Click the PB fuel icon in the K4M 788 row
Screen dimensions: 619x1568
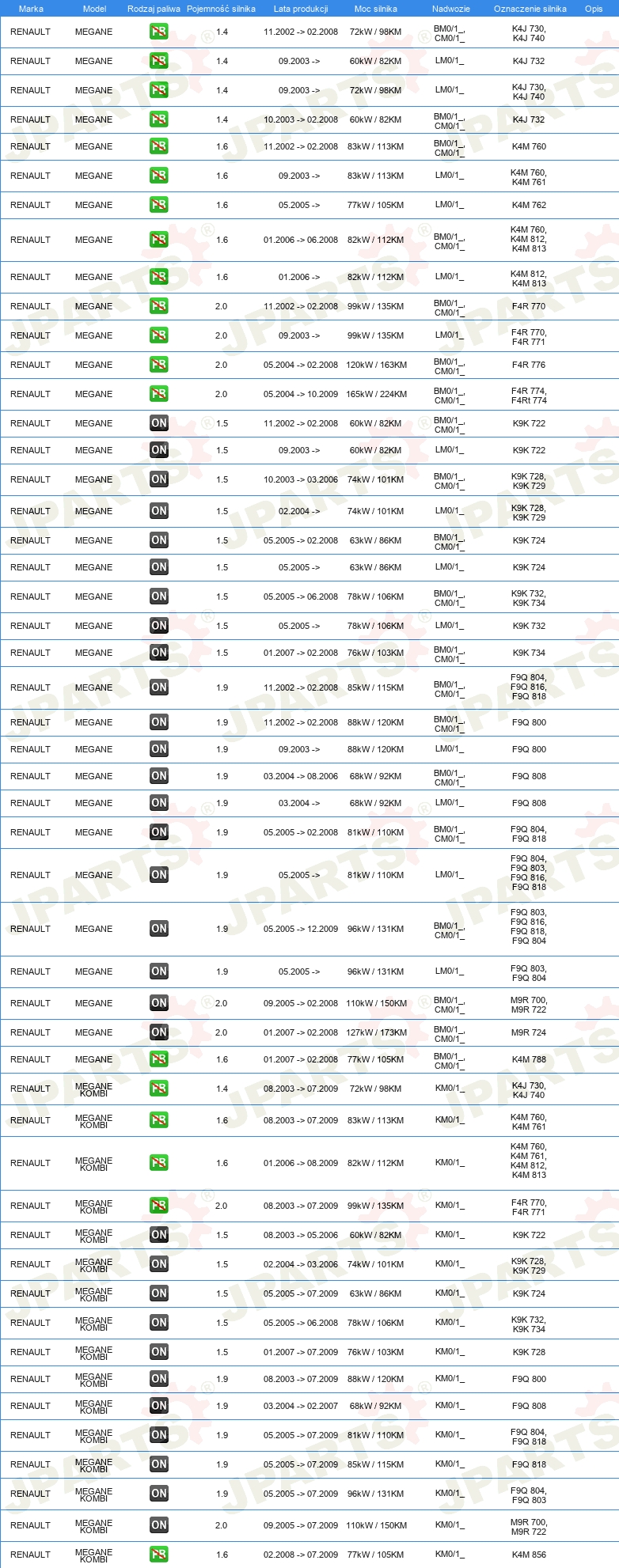[x=159, y=1059]
